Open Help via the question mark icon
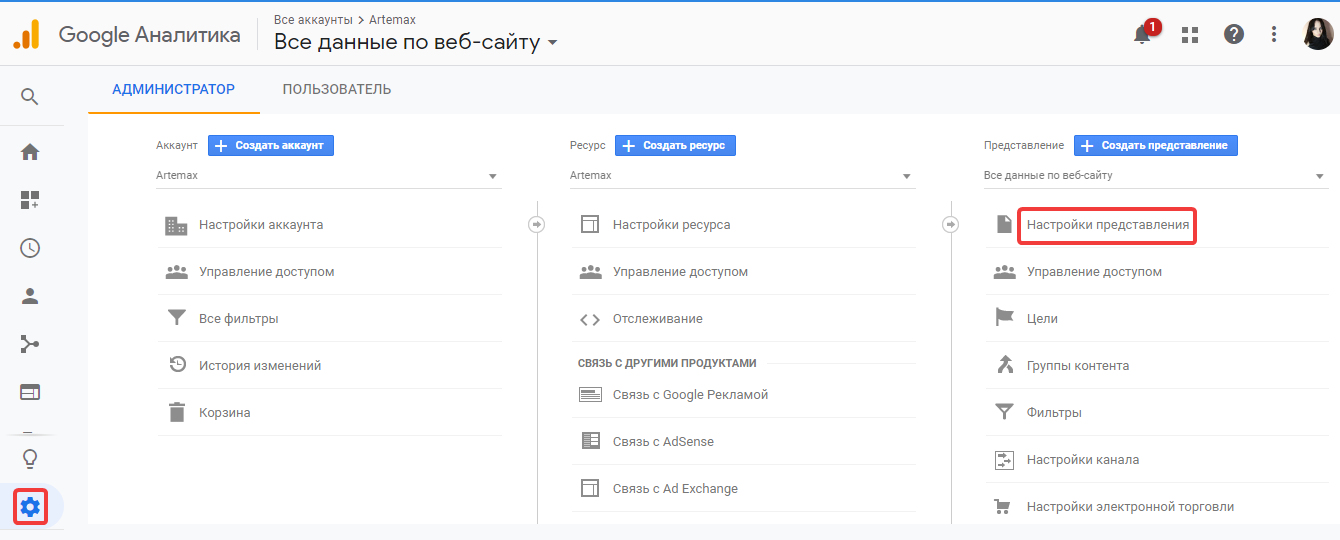 coord(1234,34)
